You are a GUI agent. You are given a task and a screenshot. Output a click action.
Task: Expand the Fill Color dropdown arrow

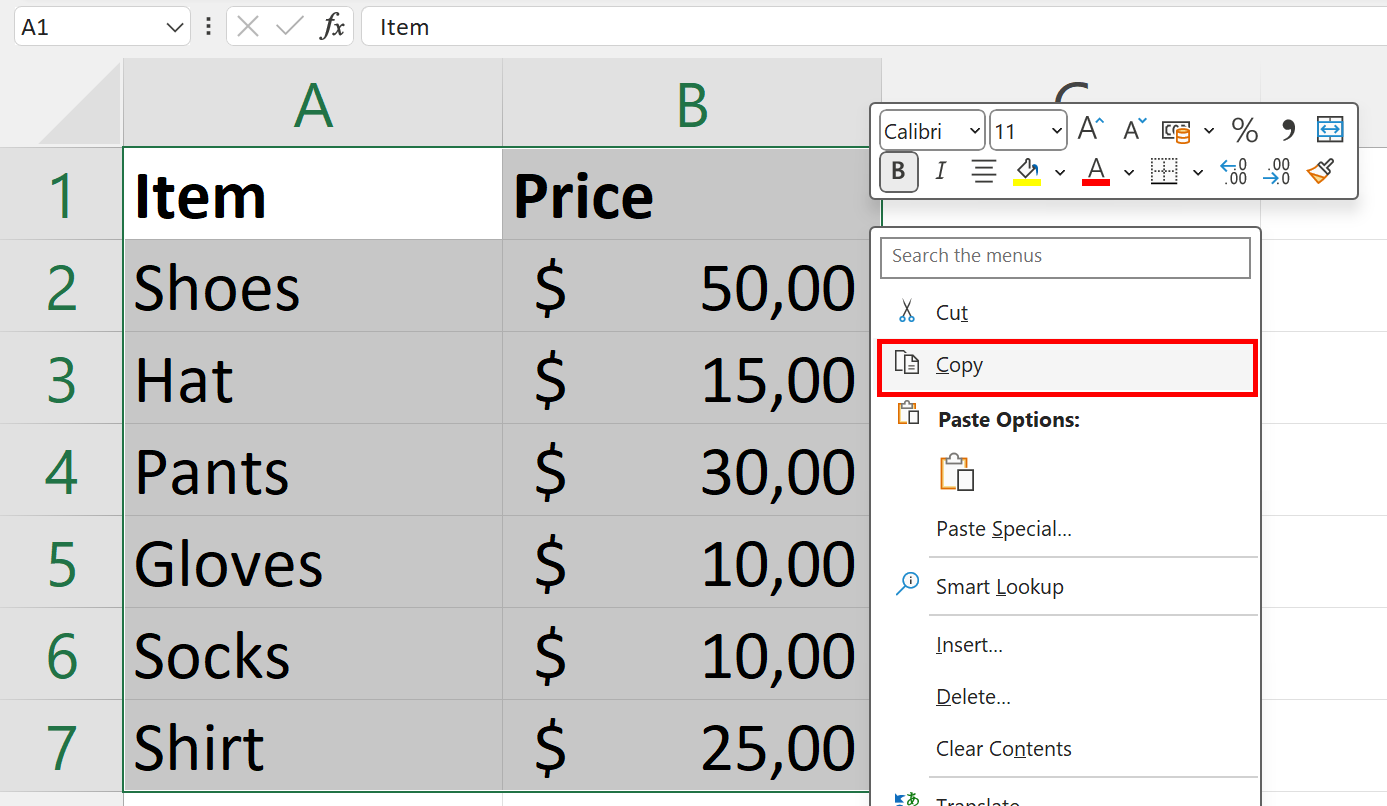pos(1060,173)
